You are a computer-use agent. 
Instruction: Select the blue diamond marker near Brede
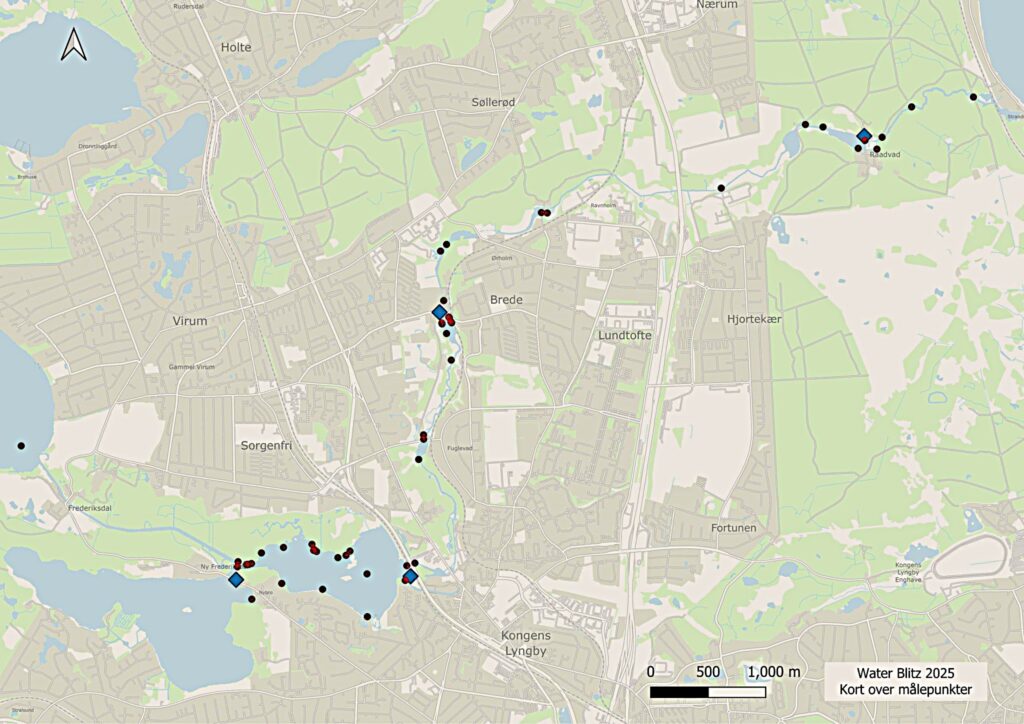point(439,313)
